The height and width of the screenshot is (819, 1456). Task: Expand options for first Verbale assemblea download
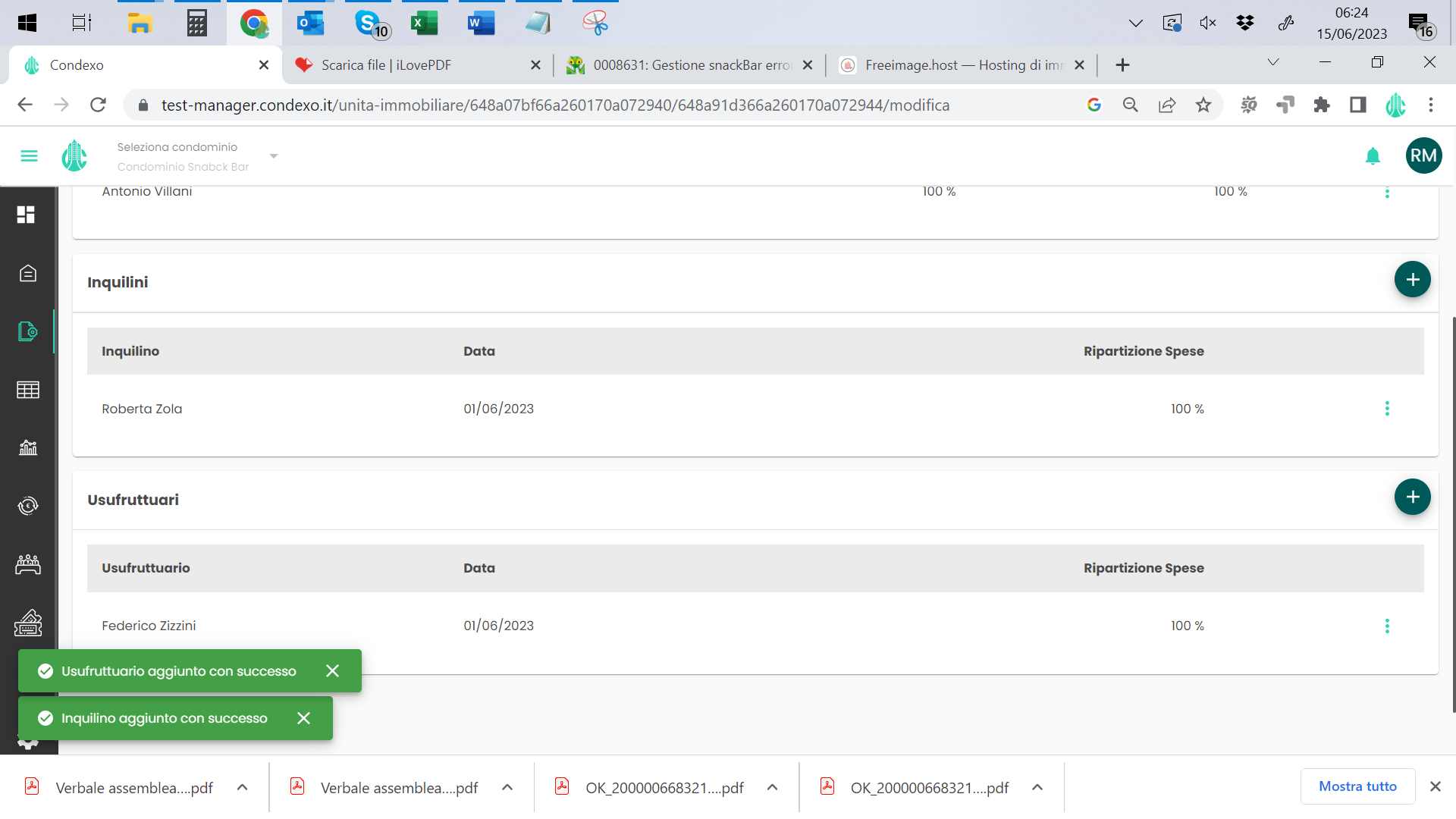click(242, 787)
